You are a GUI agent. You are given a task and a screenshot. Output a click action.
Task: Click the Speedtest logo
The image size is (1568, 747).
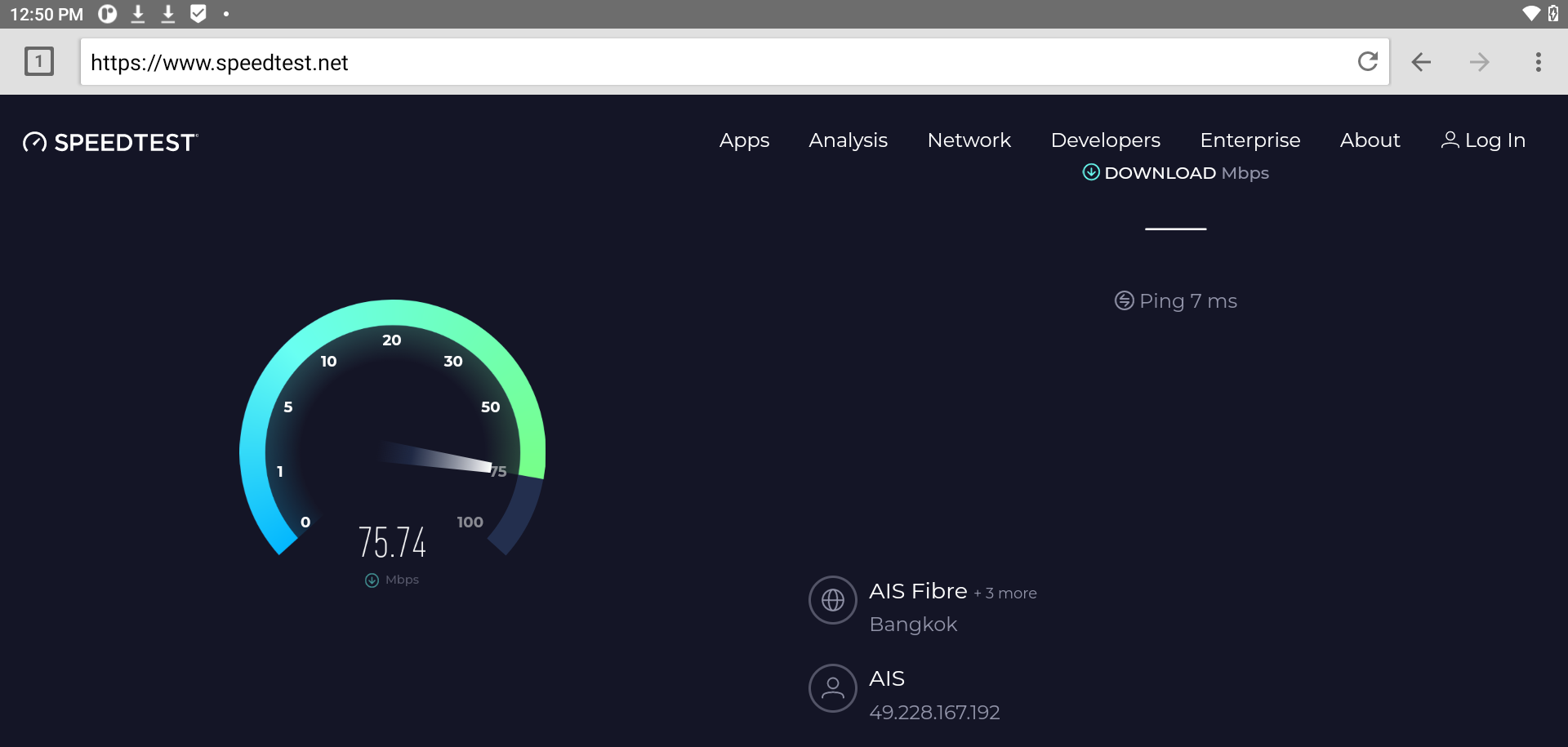click(110, 142)
